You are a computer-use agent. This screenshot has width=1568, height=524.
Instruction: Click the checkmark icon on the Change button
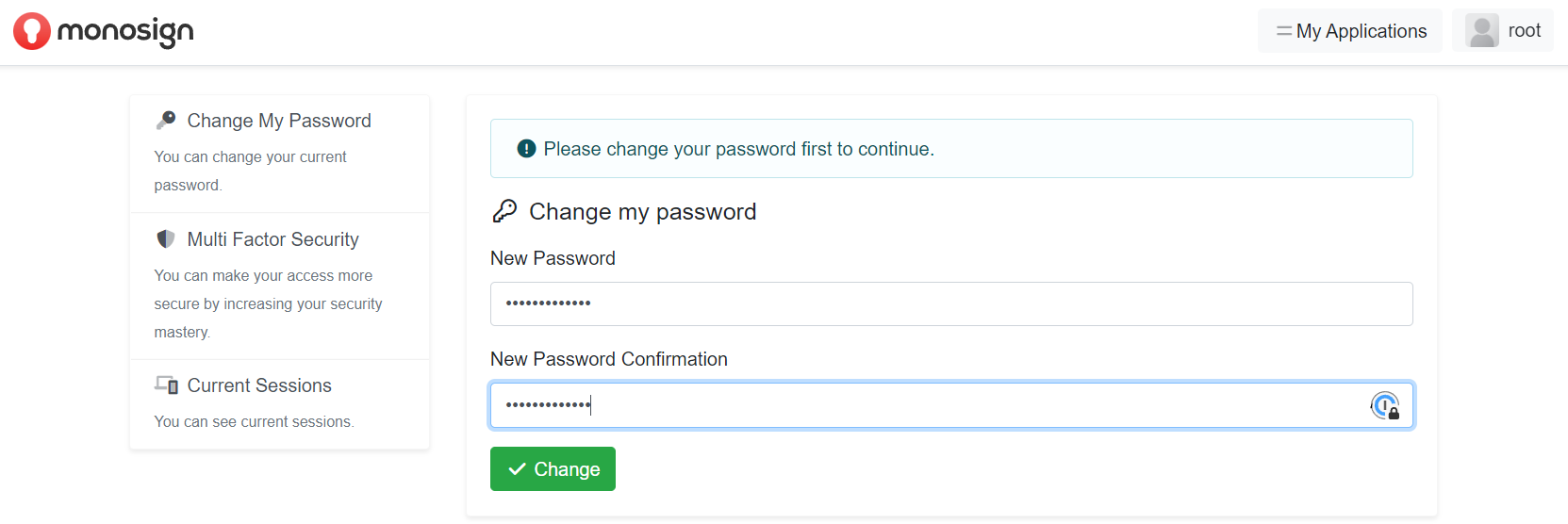517,469
